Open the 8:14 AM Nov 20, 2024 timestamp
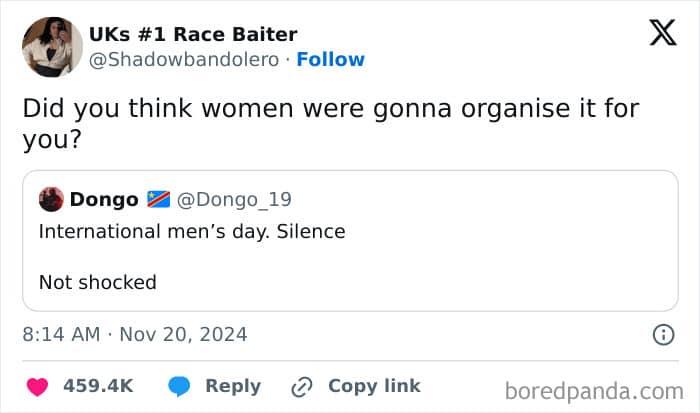 [x=135, y=334]
